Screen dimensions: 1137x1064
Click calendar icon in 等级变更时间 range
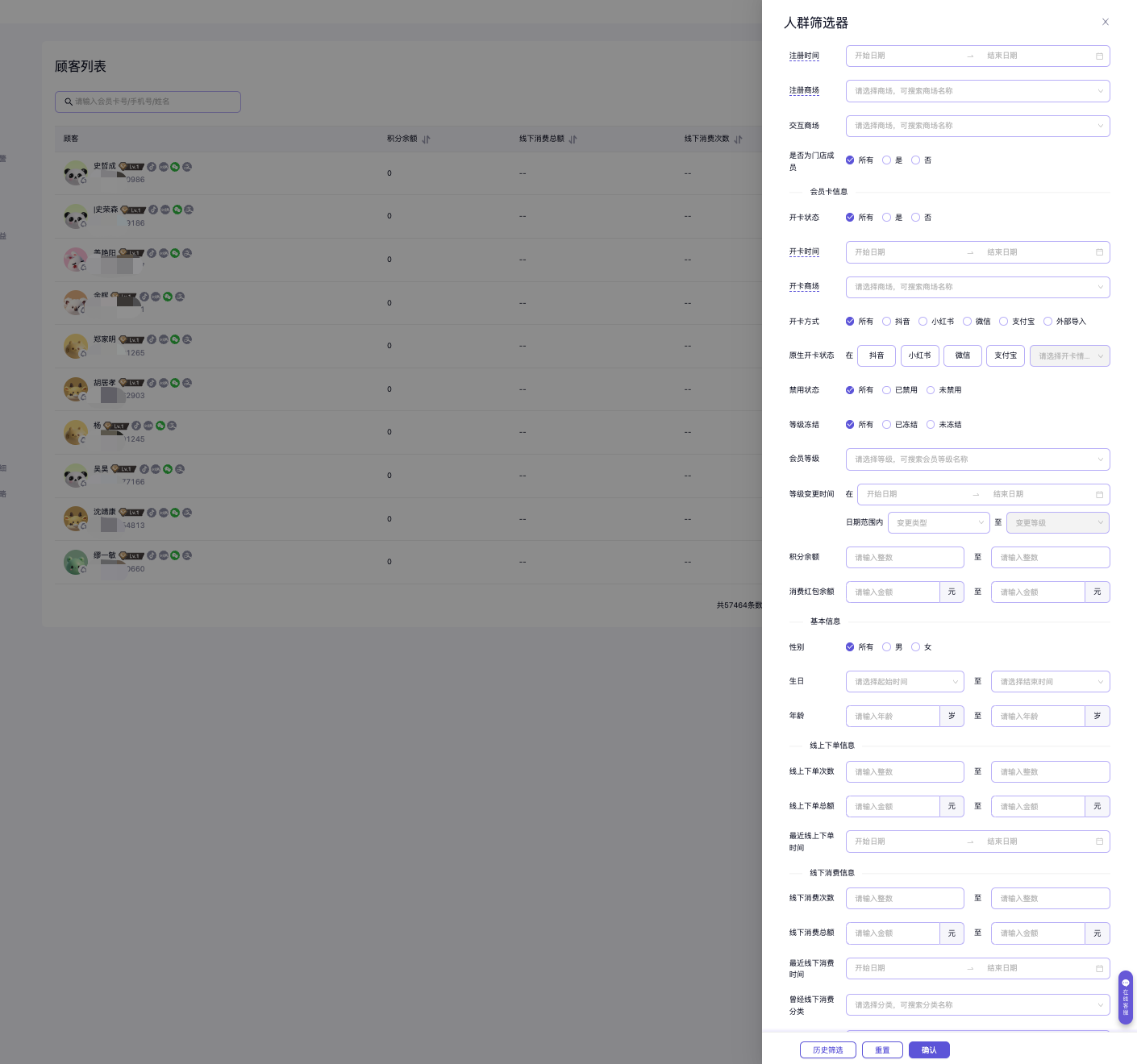1099,495
